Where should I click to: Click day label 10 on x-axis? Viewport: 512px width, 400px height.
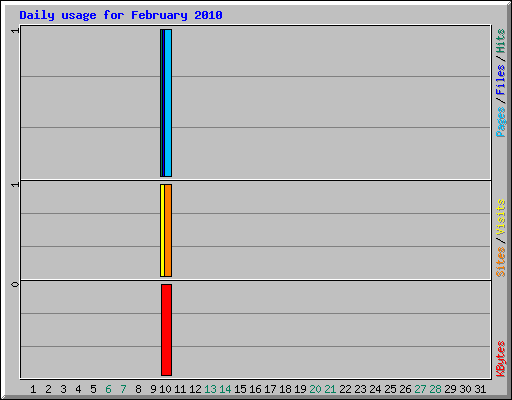tap(165, 389)
